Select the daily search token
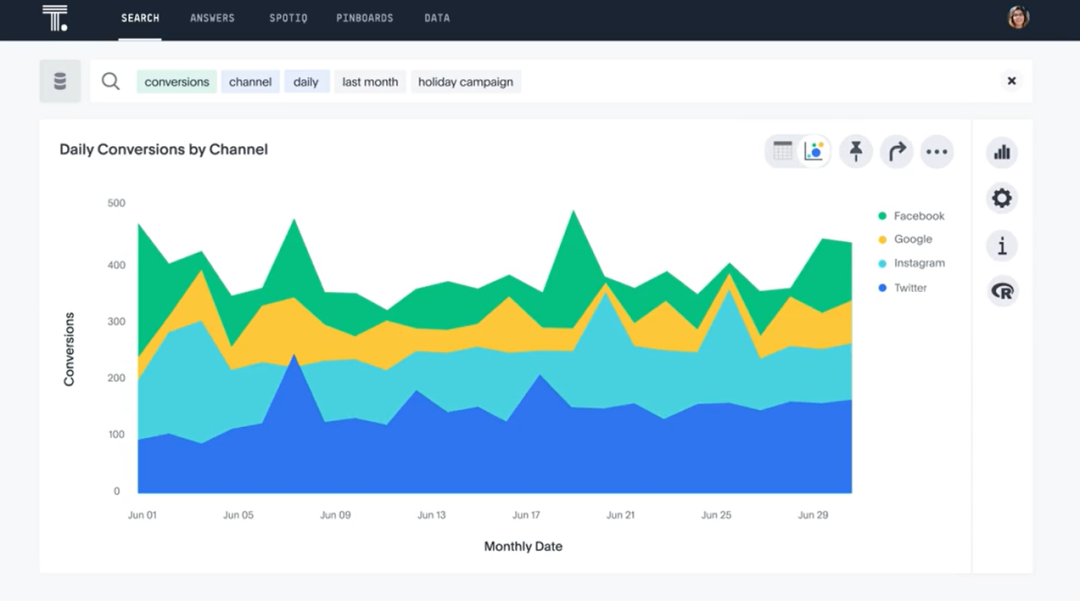The width and height of the screenshot is (1080, 601). pos(306,81)
